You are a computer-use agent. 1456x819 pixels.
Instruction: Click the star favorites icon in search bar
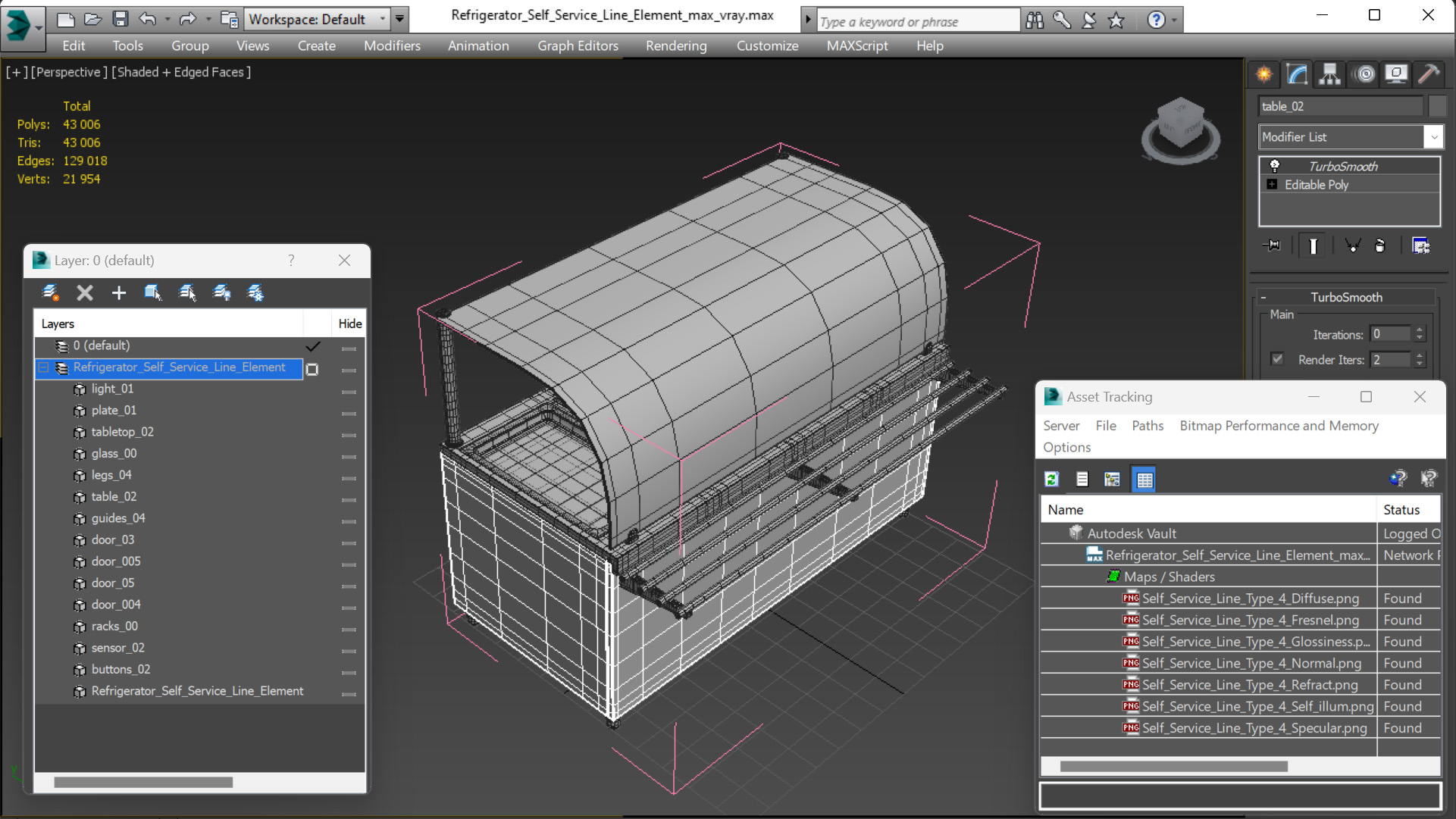click(1116, 20)
